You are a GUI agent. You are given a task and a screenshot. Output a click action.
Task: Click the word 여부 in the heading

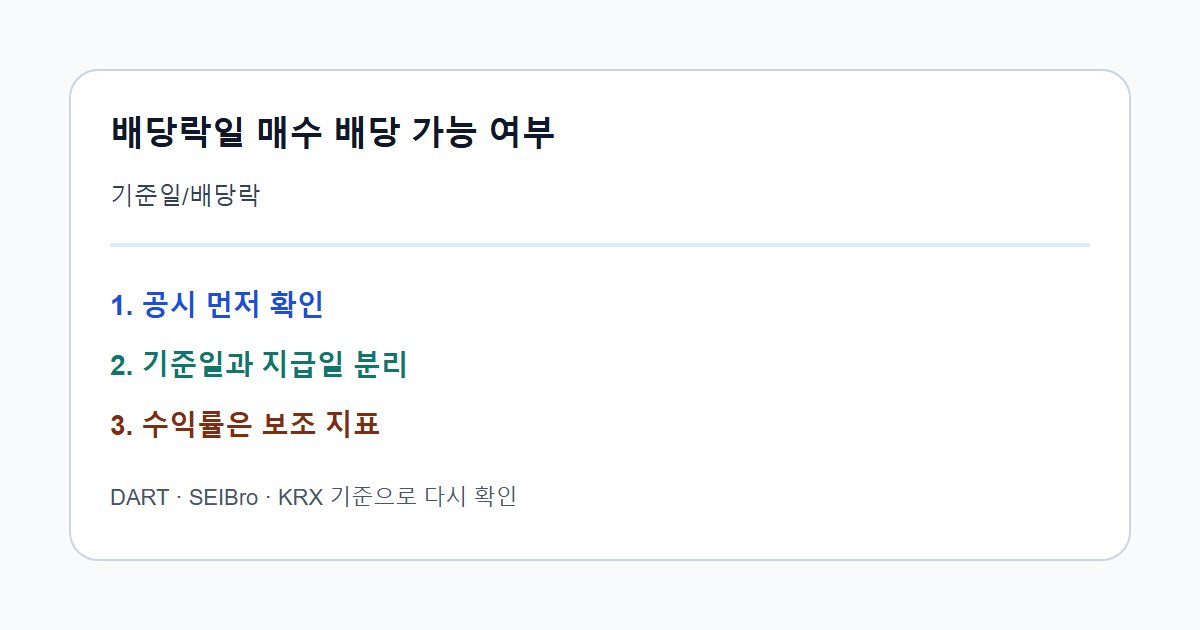(x=520, y=132)
